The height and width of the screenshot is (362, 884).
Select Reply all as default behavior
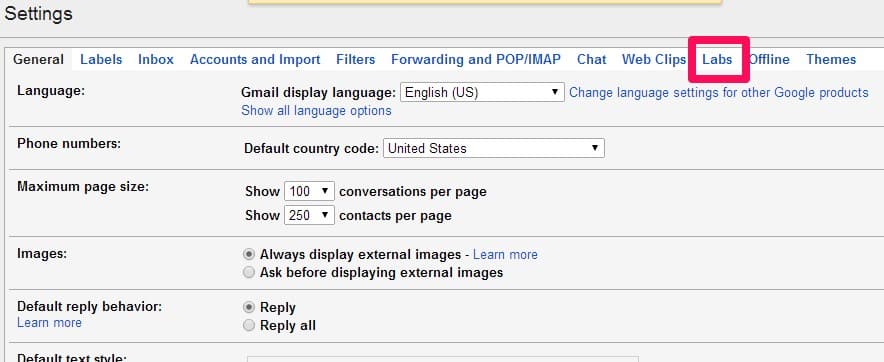coord(249,325)
